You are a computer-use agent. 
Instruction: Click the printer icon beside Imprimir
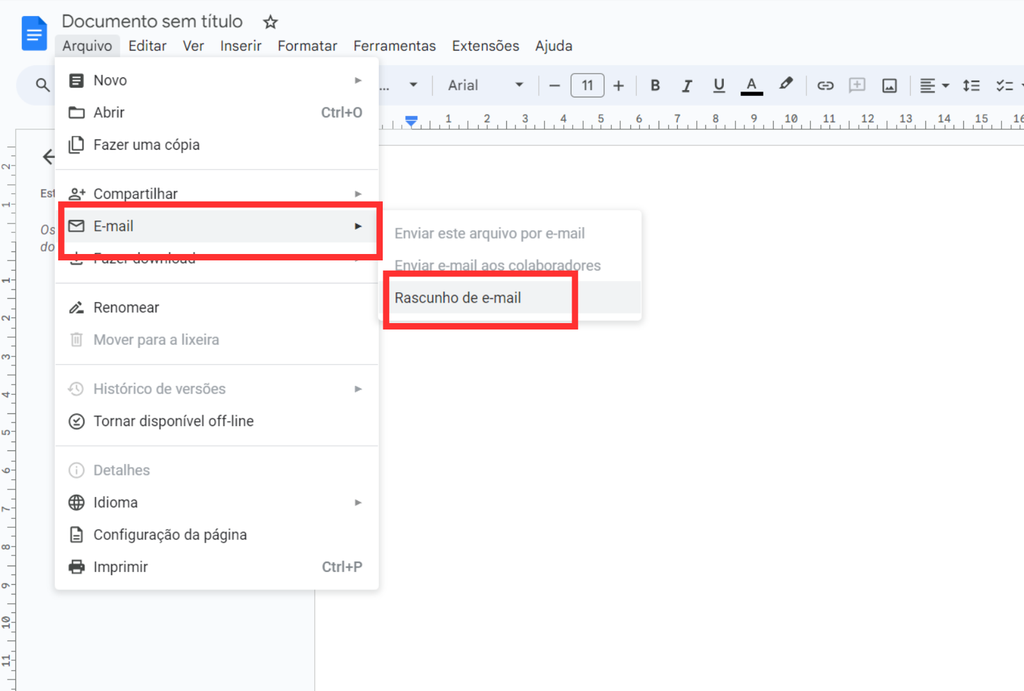point(76,566)
